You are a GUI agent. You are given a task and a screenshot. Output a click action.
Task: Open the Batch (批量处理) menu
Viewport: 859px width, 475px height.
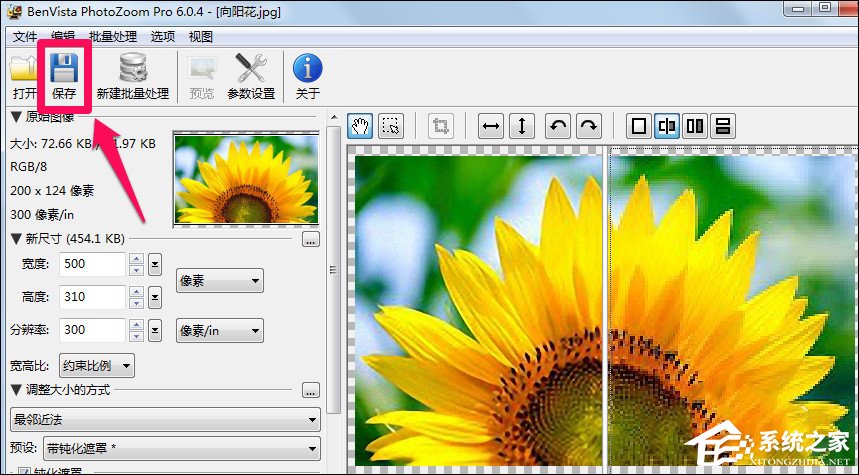click(114, 37)
